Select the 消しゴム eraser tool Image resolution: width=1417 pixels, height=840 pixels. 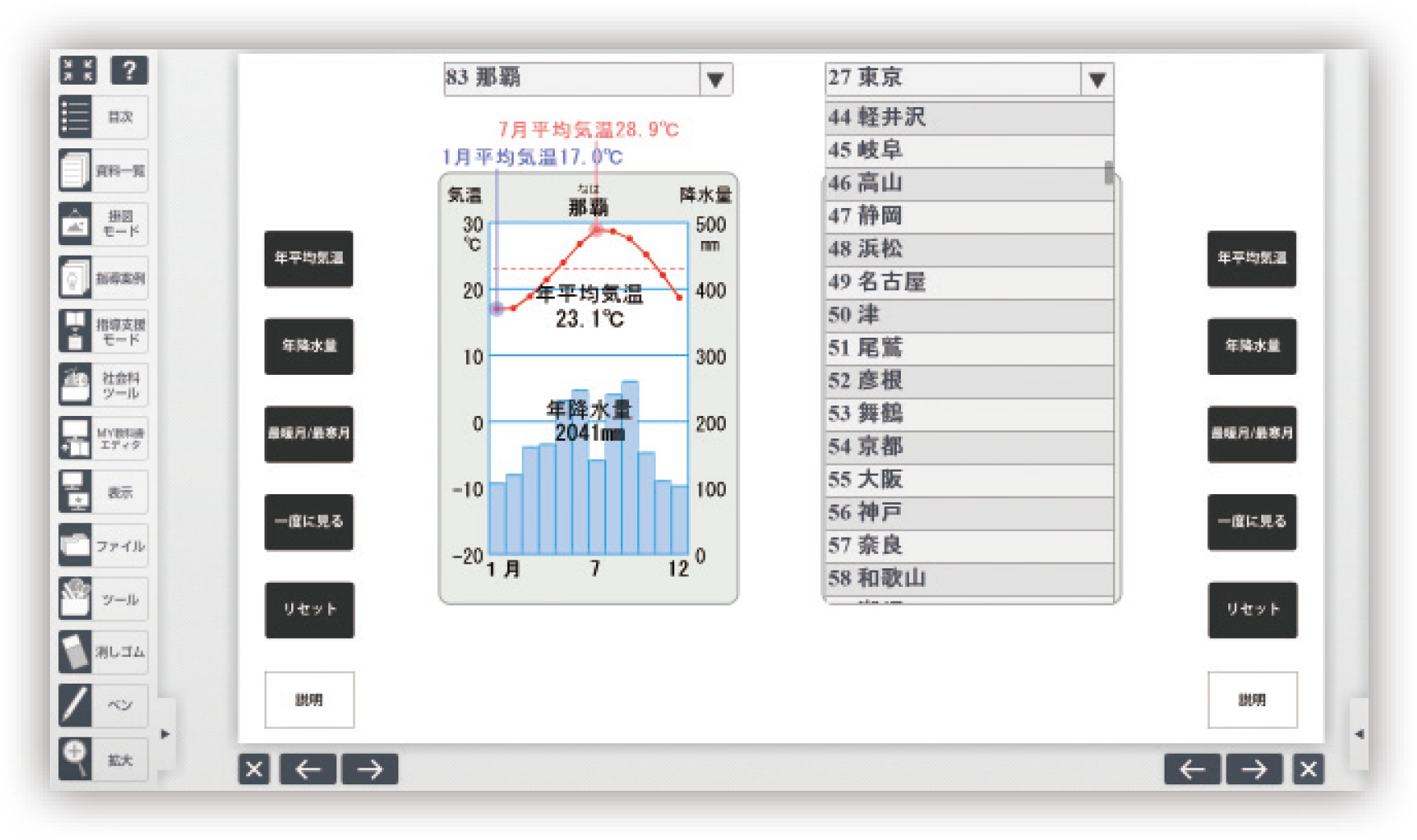coord(102,651)
